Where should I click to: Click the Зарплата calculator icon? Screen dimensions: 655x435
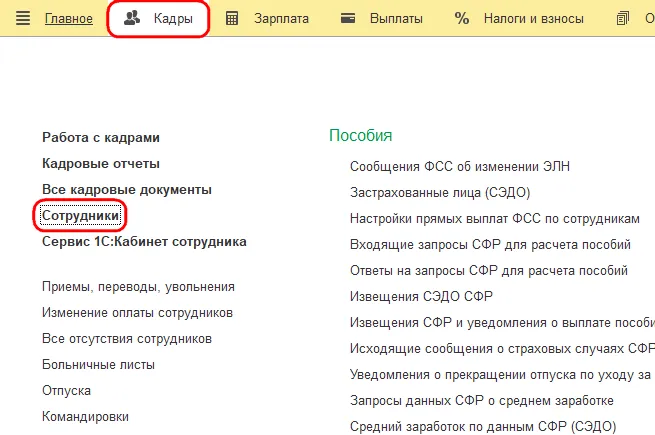(x=232, y=18)
